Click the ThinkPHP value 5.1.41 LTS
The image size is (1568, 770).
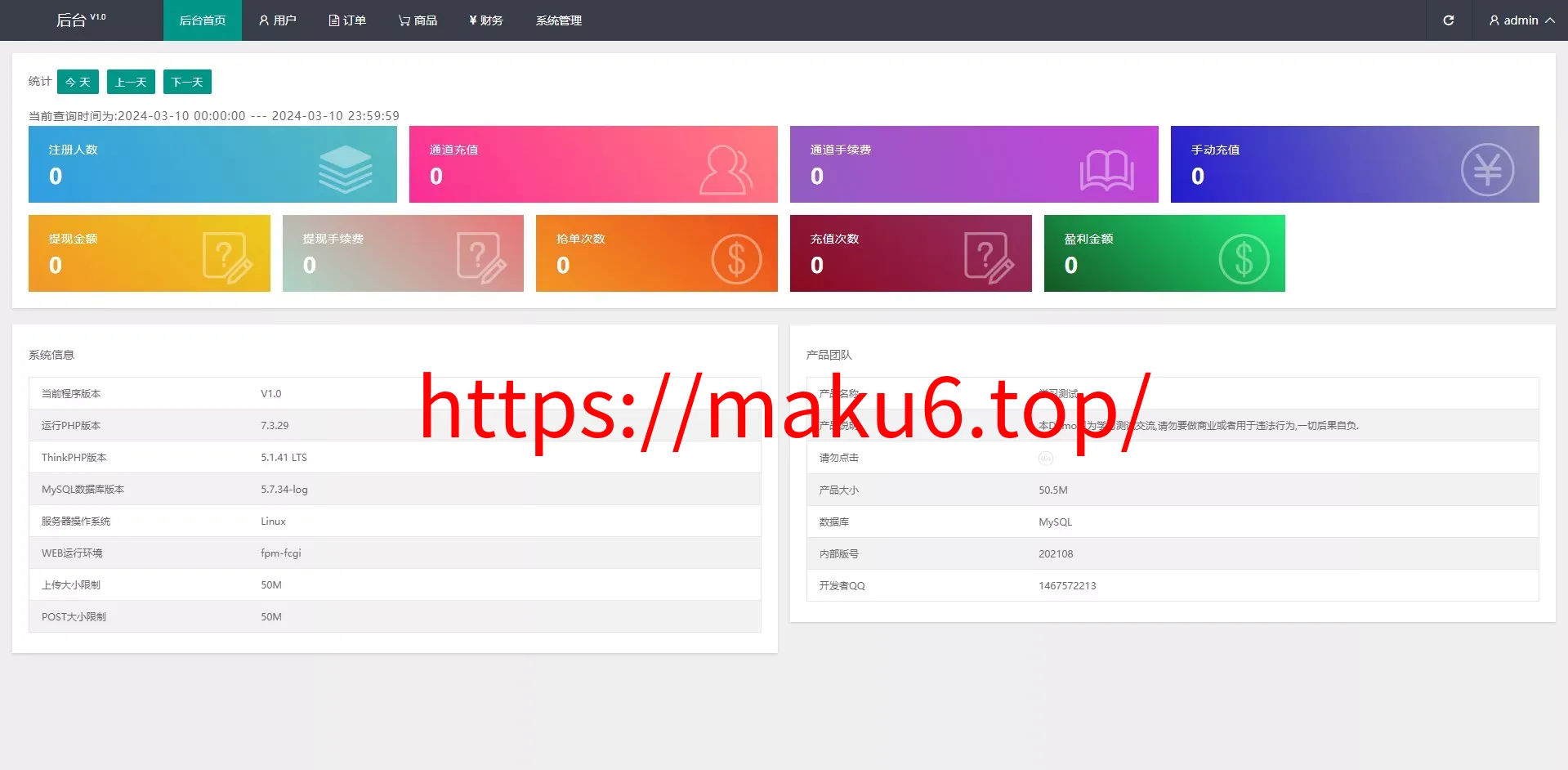click(x=284, y=458)
